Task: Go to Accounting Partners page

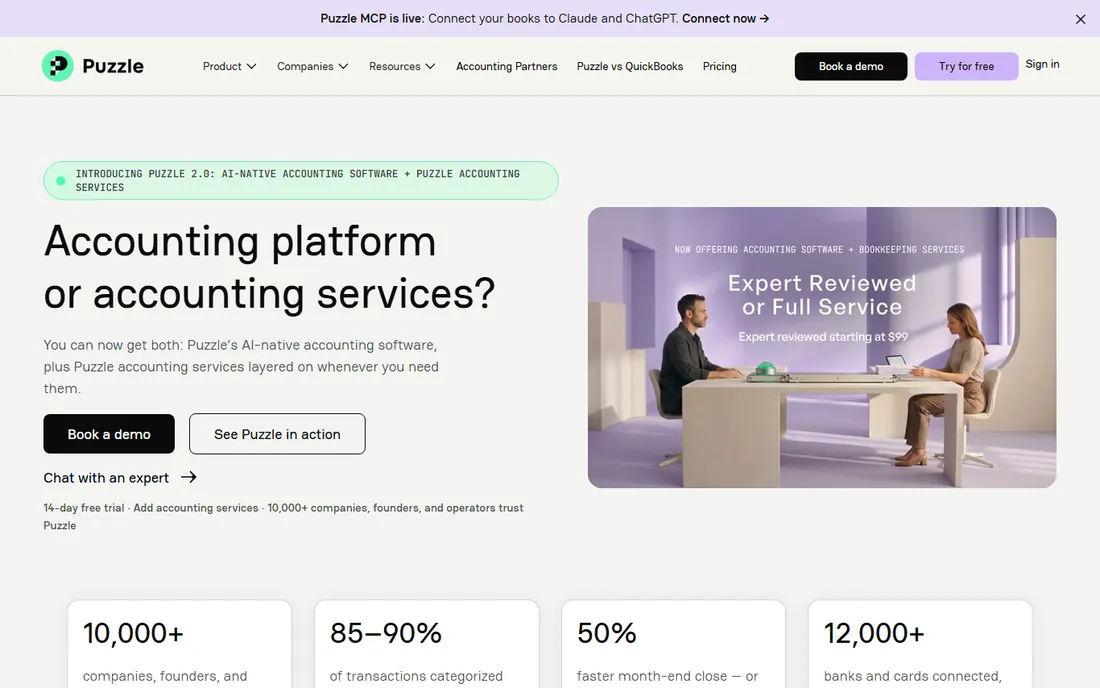Action: click(507, 67)
